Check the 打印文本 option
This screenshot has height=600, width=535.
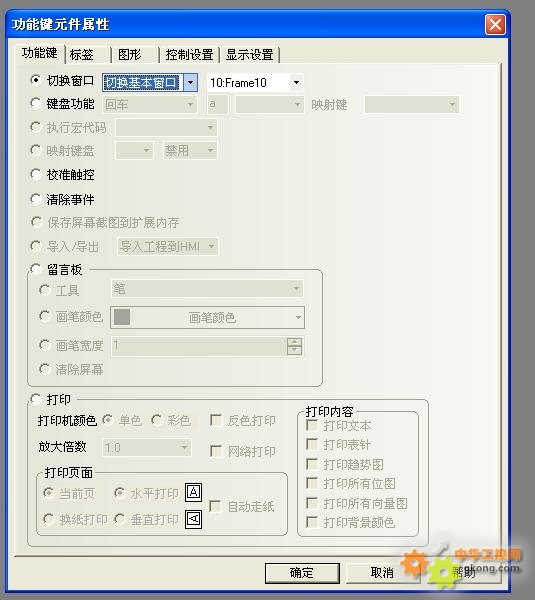coord(312,425)
